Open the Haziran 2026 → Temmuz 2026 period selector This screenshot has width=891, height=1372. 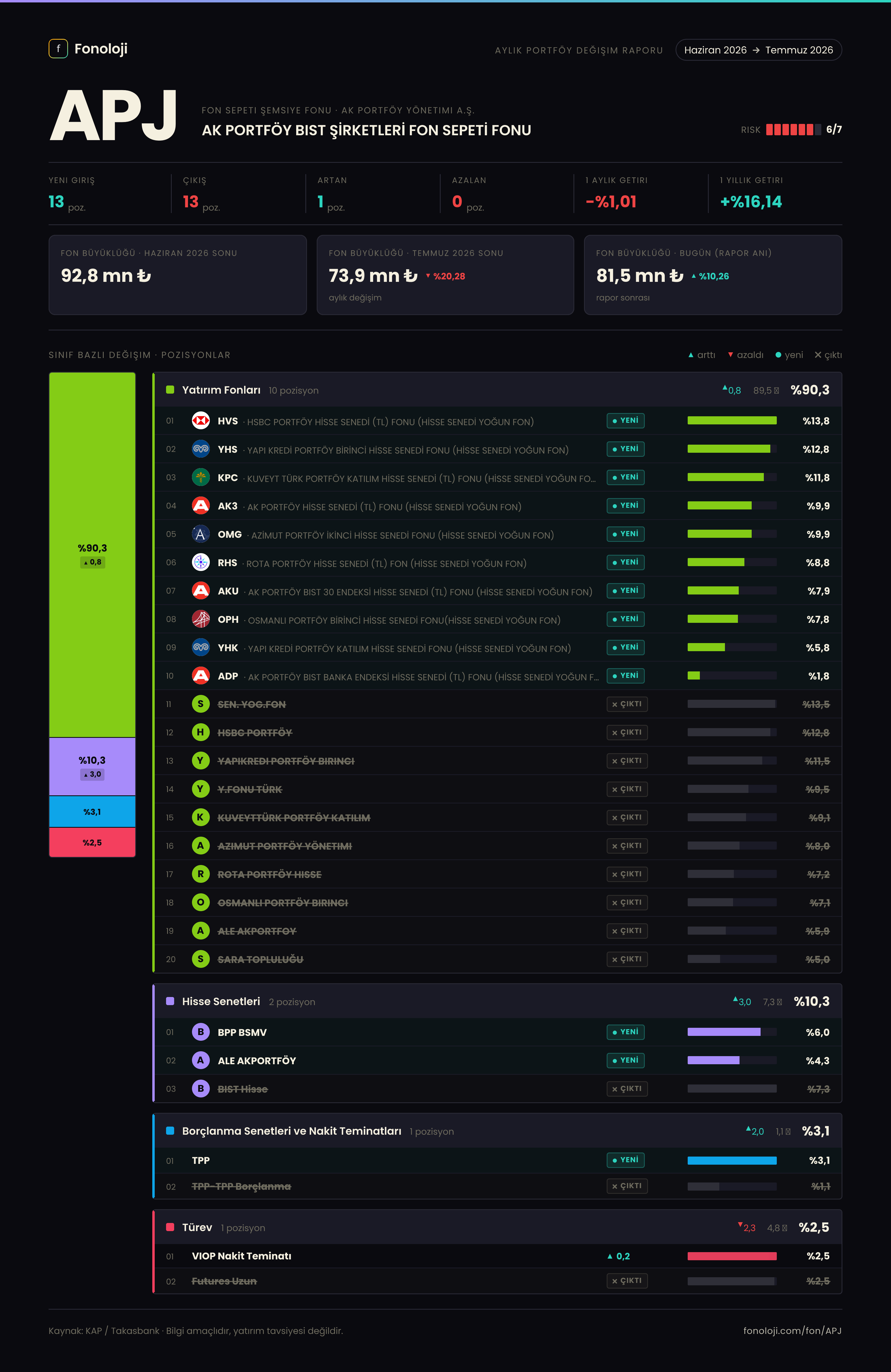tap(758, 50)
